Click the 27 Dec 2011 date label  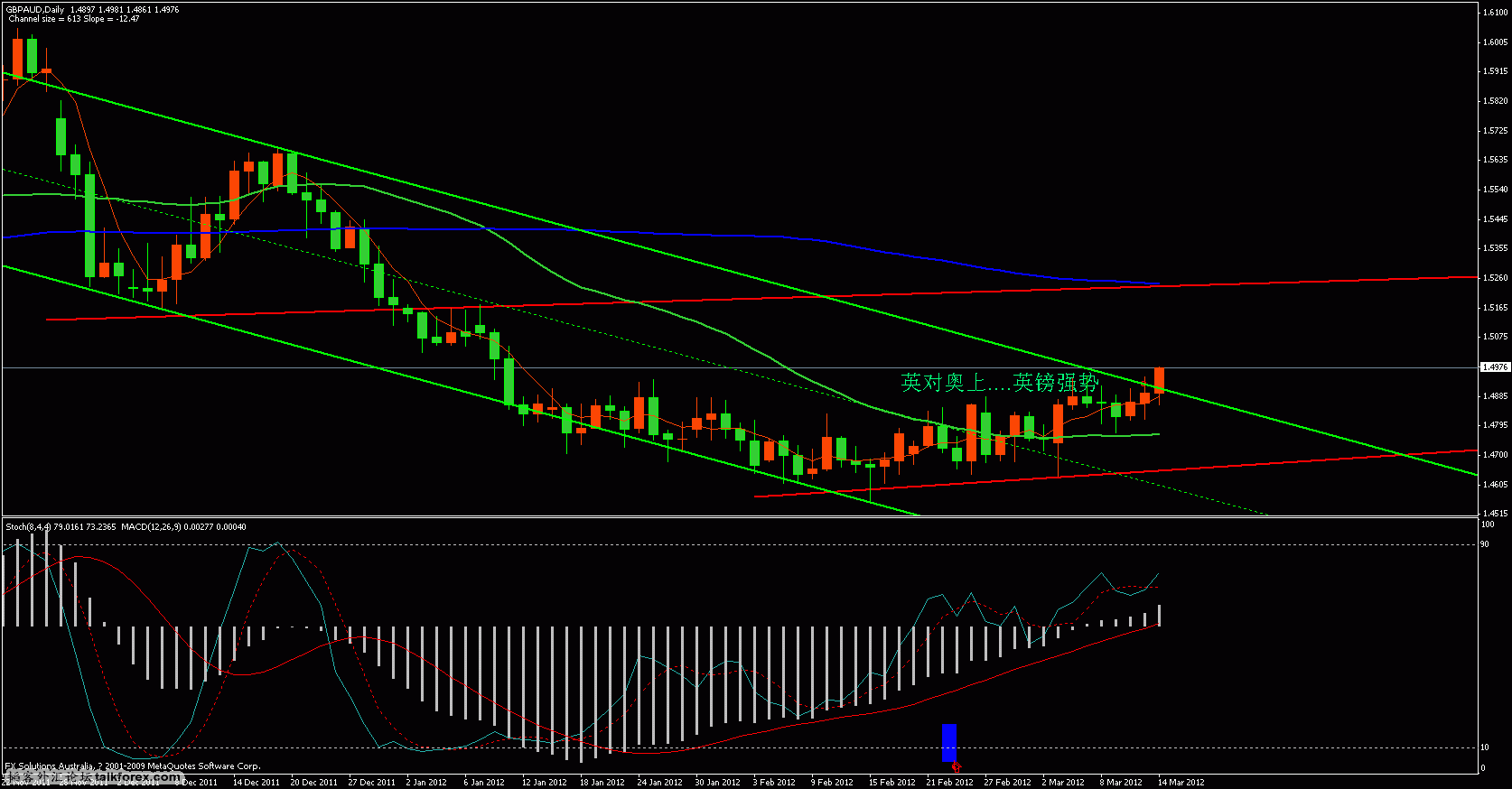(371, 782)
